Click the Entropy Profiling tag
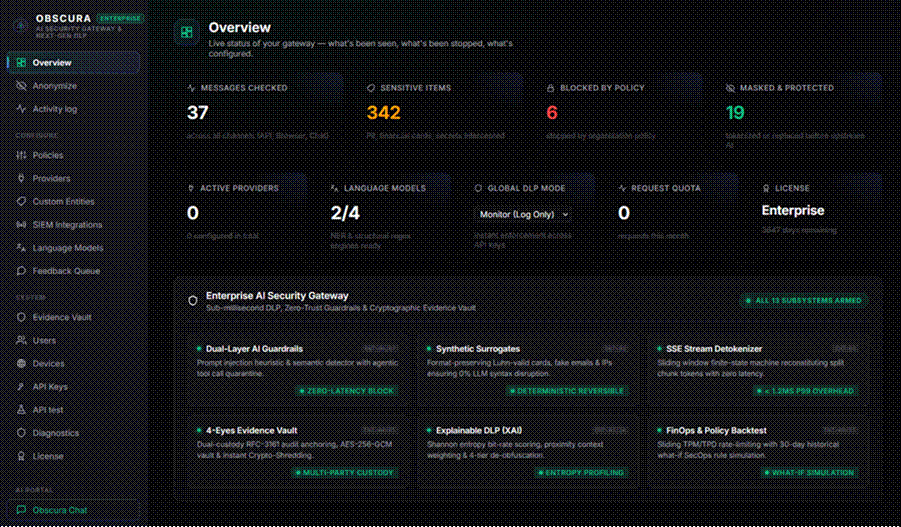The width and height of the screenshot is (901, 527). pyautogui.click(x=581, y=472)
